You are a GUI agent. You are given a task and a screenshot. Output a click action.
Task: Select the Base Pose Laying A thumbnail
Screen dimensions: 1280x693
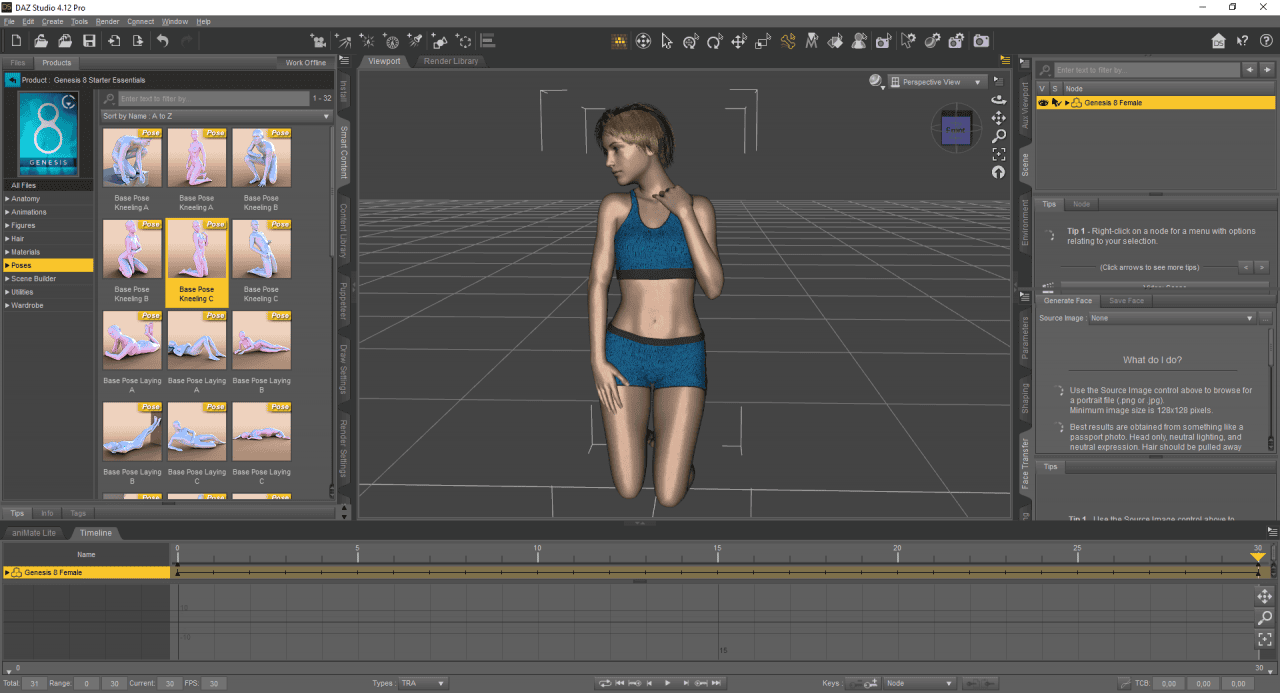(x=131, y=339)
